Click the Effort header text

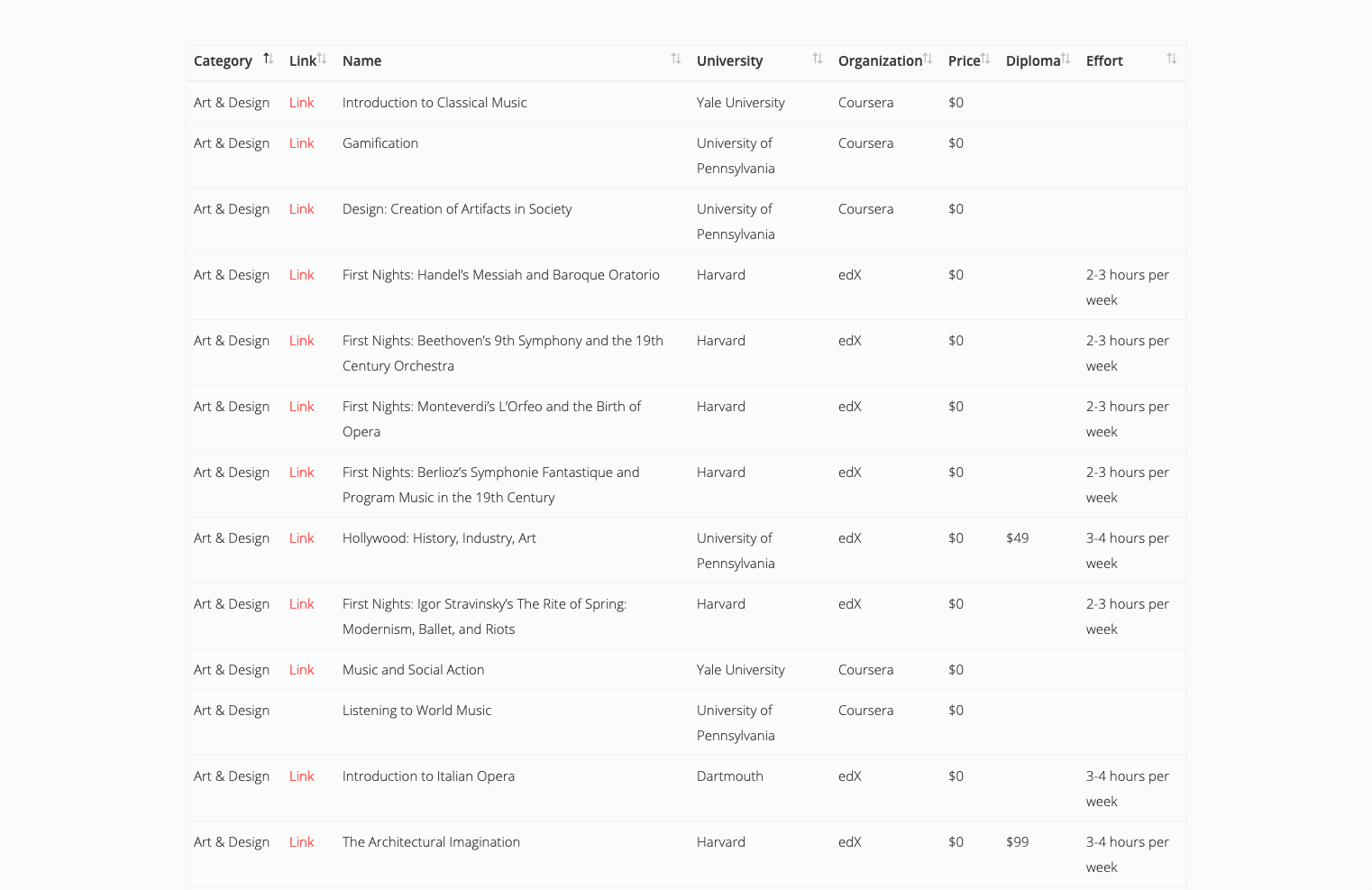tap(1104, 61)
